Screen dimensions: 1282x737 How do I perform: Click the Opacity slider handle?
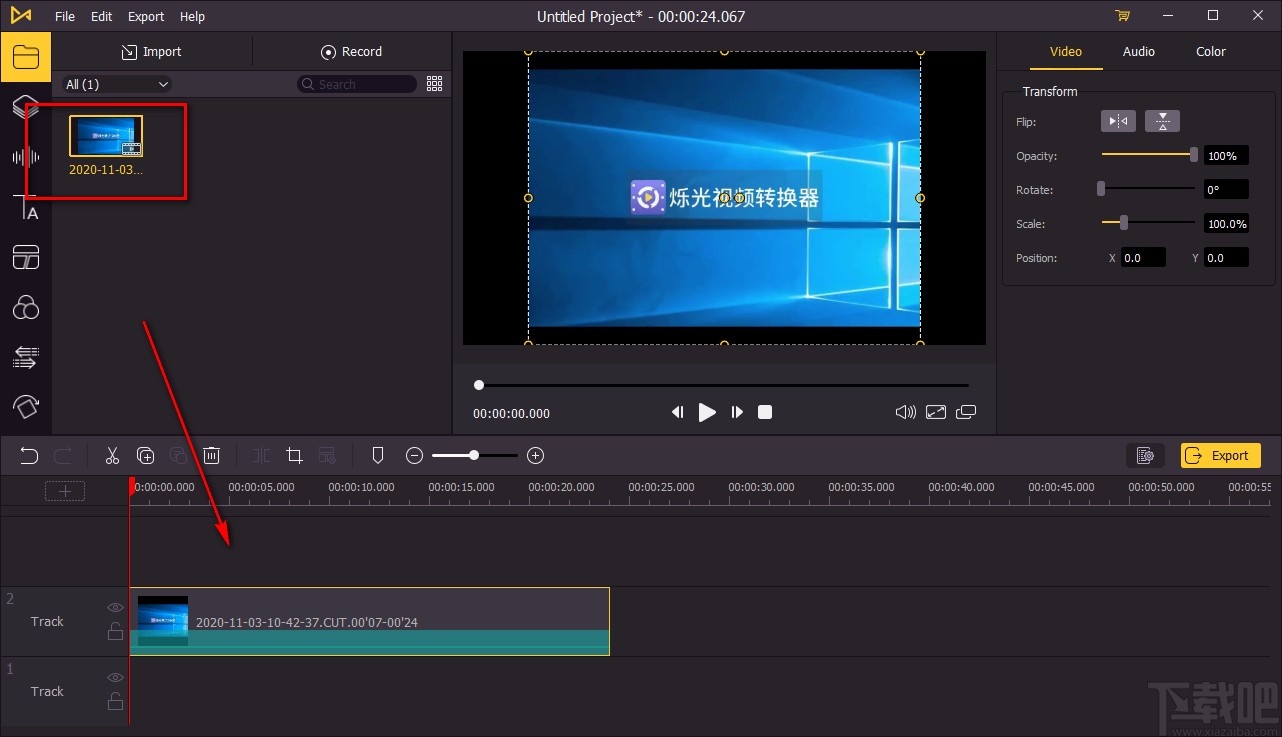[1193, 154]
